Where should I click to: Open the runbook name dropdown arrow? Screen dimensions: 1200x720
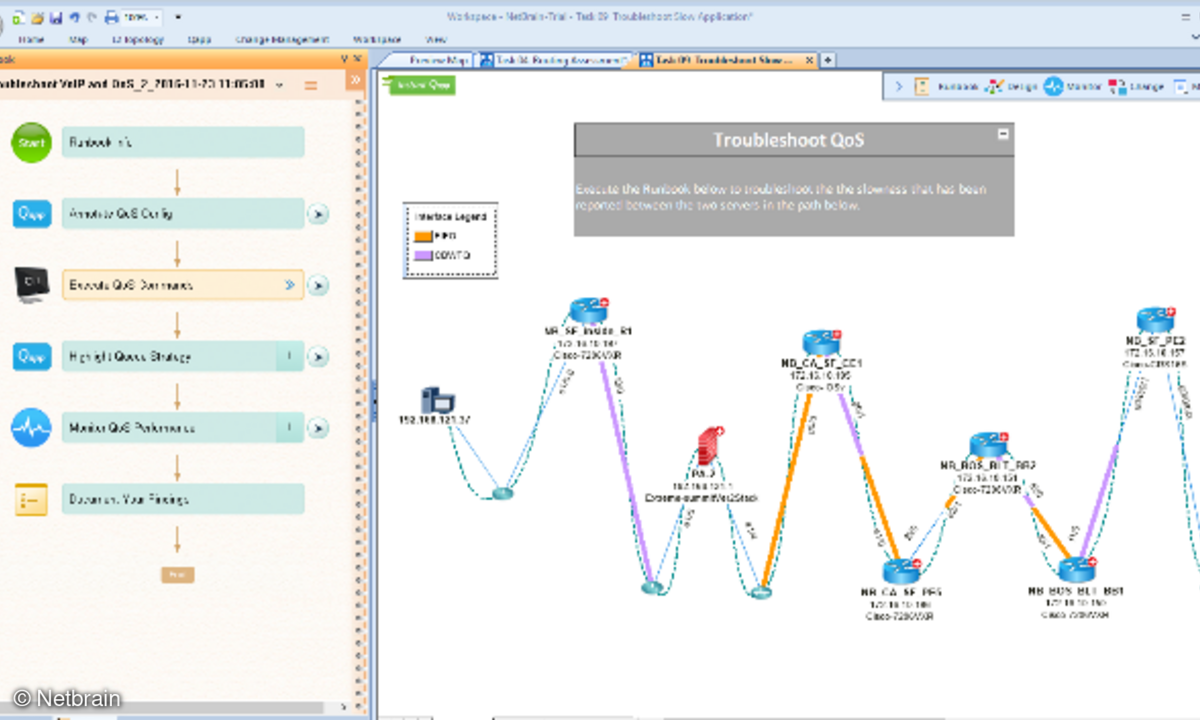pyautogui.click(x=279, y=85)
